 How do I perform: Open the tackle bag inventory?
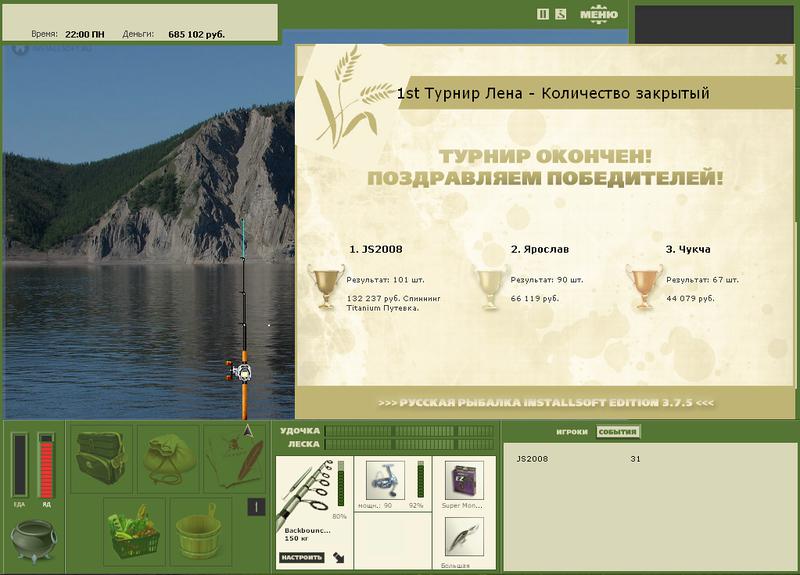[x=101, y=458]
